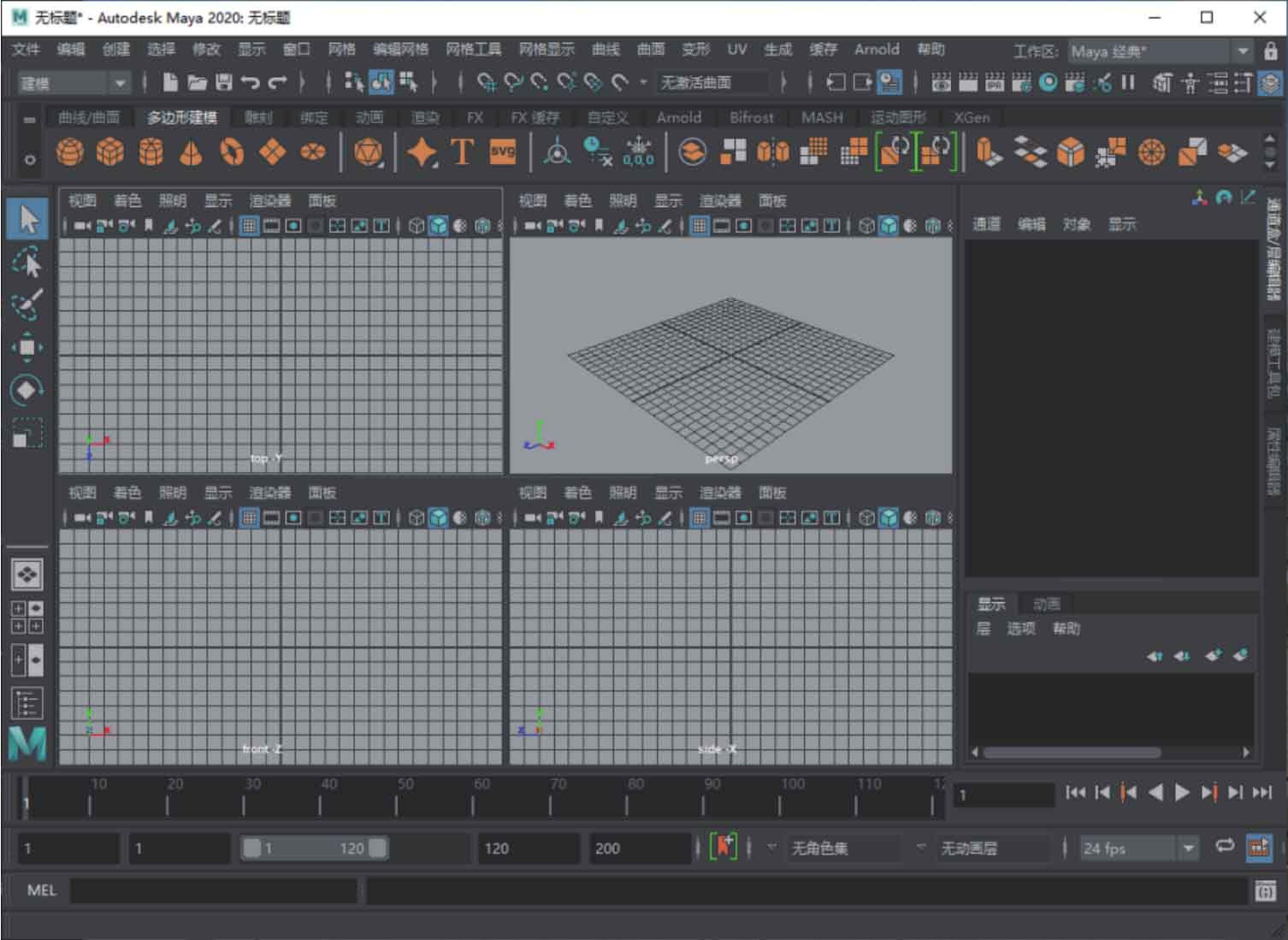
Task: Open the Arnold menu in menu bar
Action: pyautogui.click(x=877, y=50)
